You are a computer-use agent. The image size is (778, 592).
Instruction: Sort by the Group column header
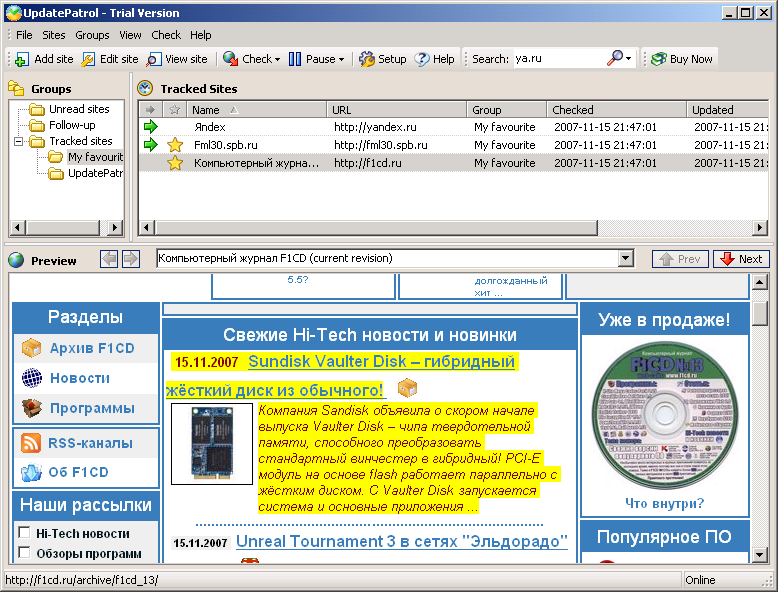(x=507, y=110)
